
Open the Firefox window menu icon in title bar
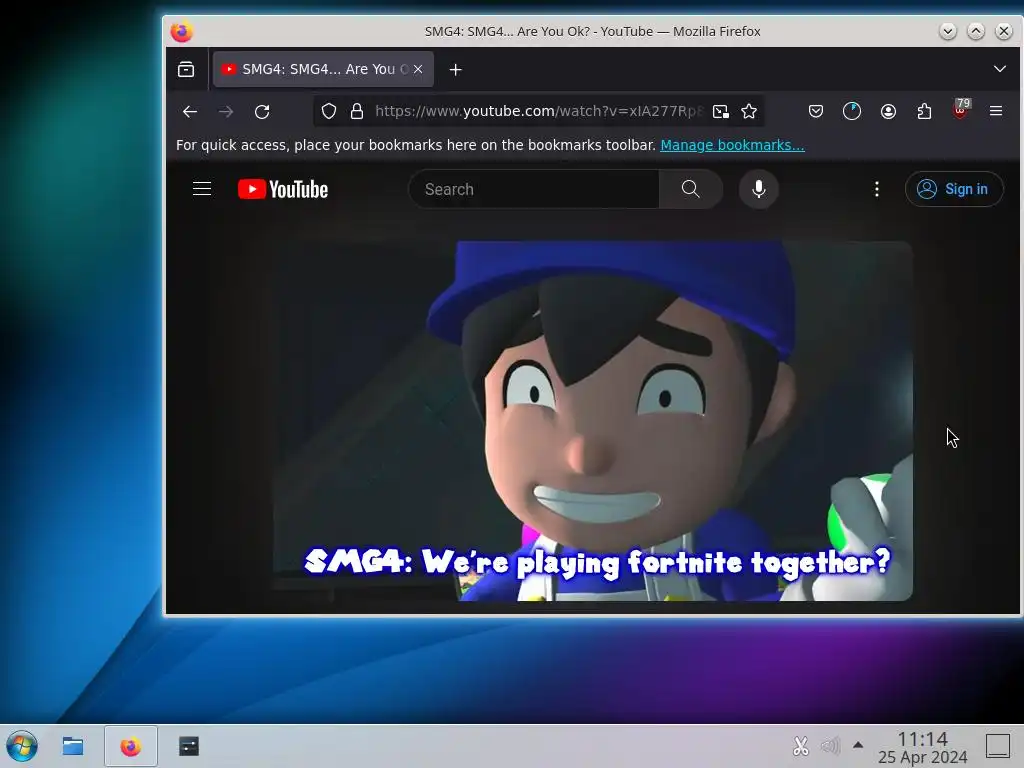pyautogui.click(x=182, y=31)
